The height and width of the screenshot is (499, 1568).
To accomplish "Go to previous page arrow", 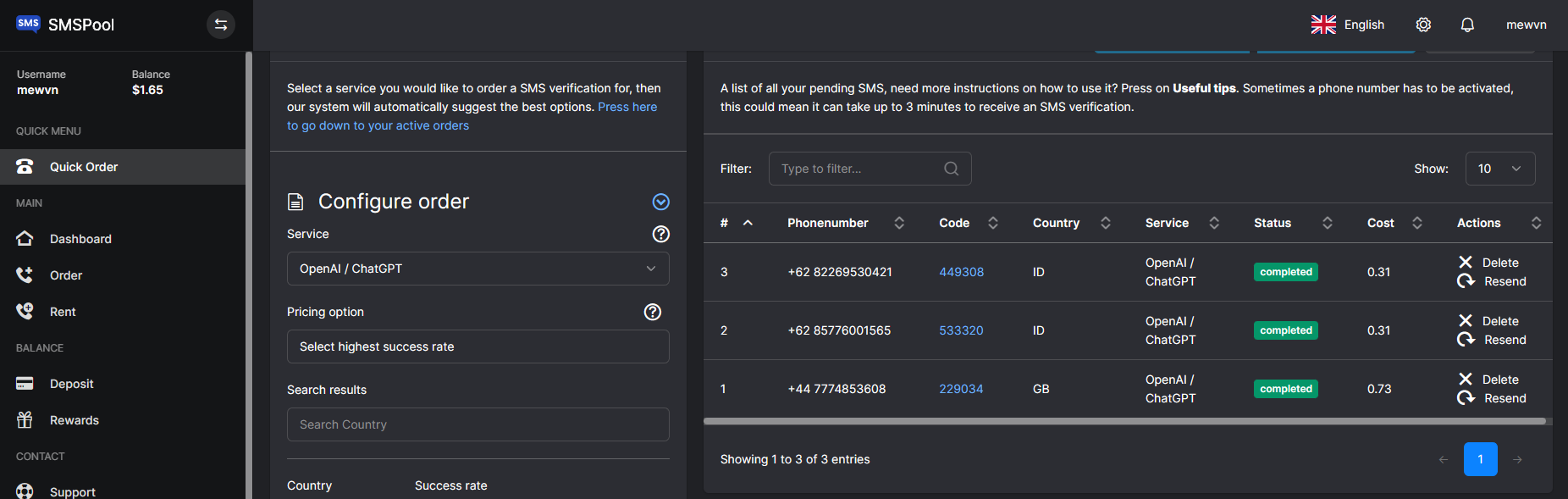I will click(x=1444, y=459).
